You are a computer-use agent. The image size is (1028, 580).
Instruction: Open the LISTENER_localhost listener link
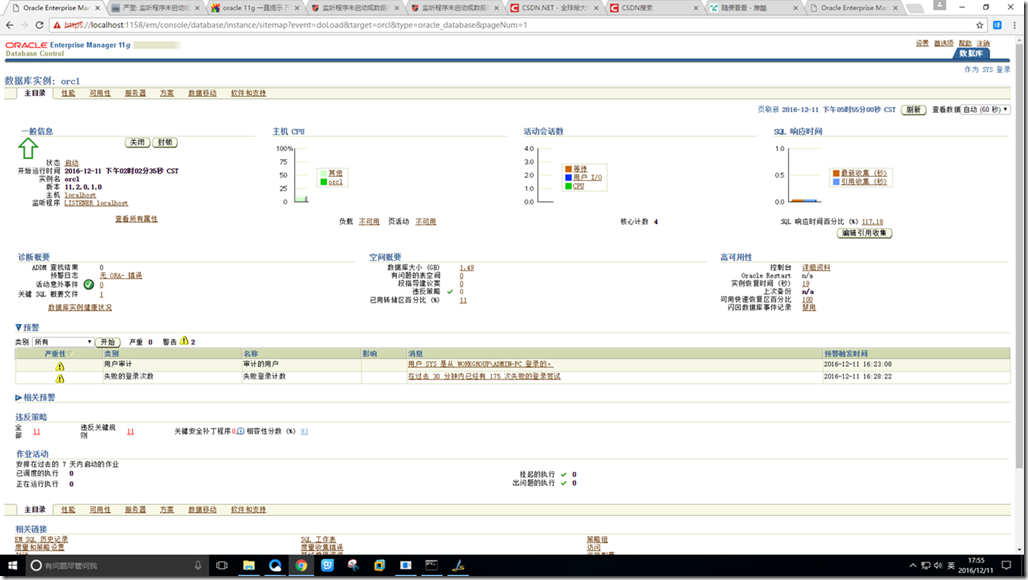96,203
